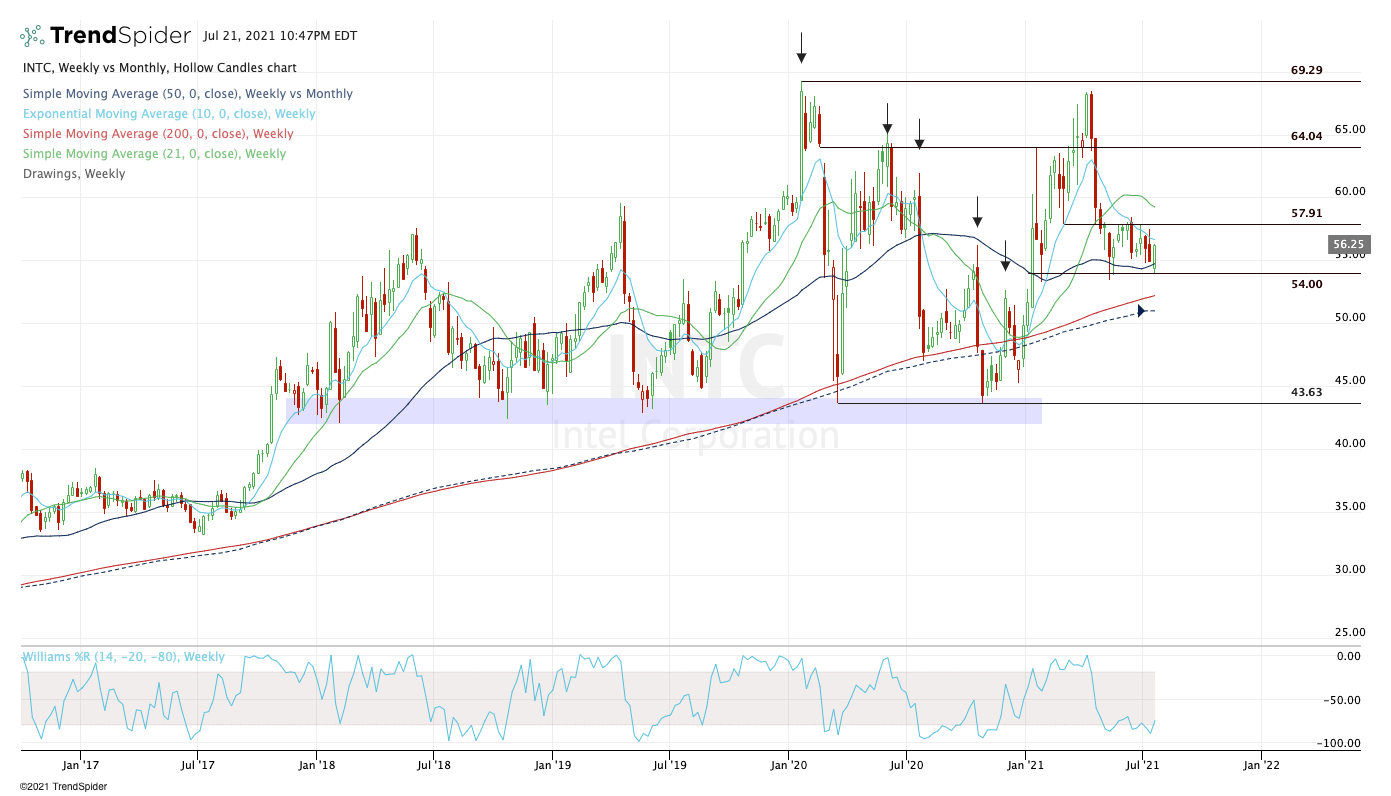Click the 56.25 current price tag
The width and height of the screenshot is (1391, 796).
pos(1347,244)
